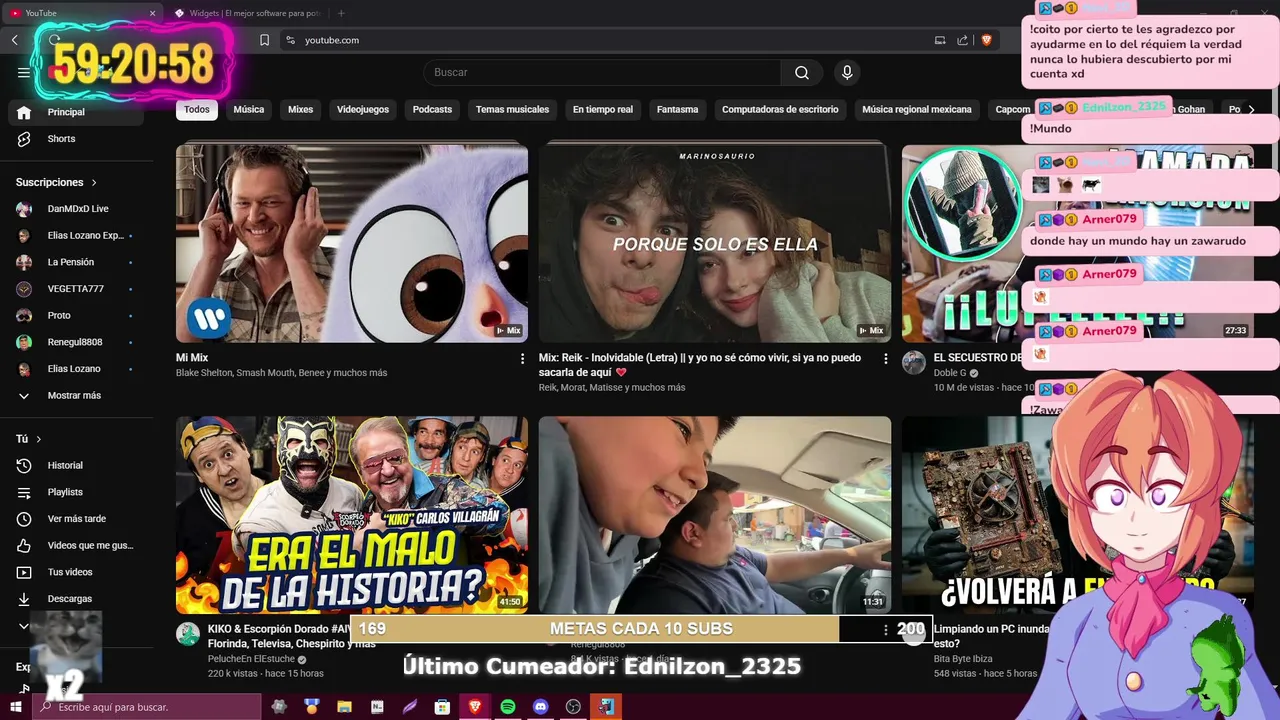This screenshot has width=1280, height=720.
Task: Open File Explorer from the taskbar
Action: [x=344, y=707]
